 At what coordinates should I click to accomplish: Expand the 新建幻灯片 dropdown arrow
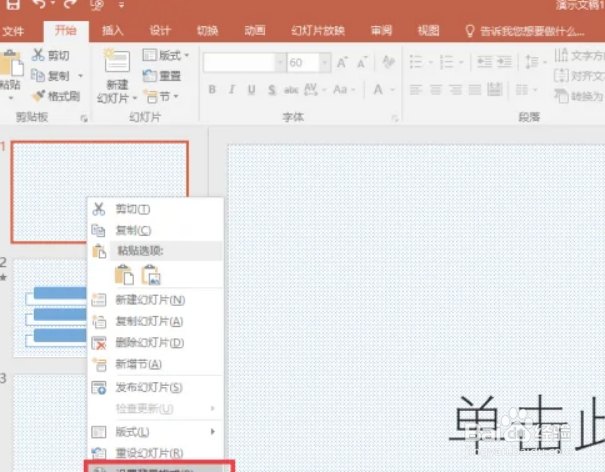135,98
